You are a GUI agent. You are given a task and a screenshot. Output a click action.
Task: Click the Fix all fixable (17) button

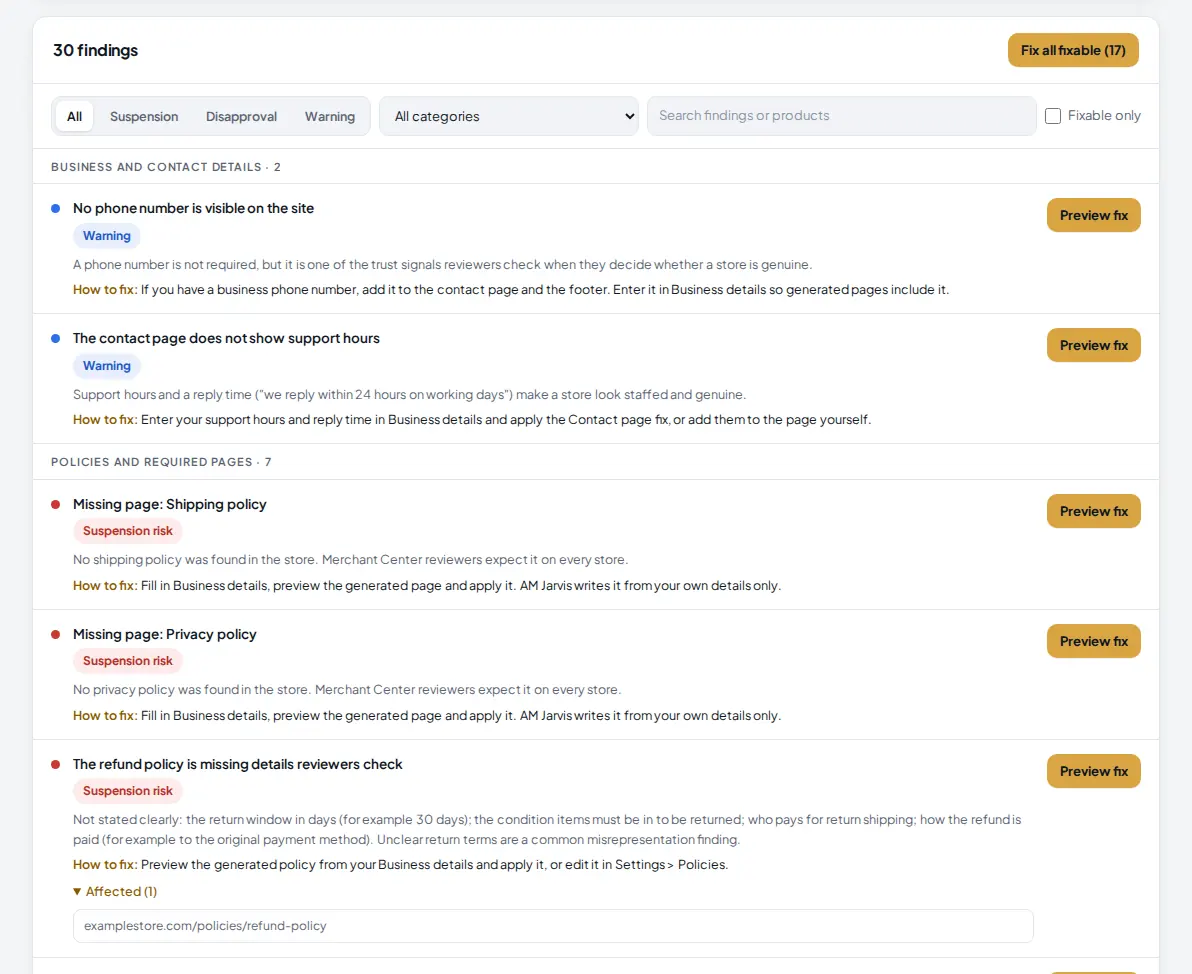click(1073, 50)
